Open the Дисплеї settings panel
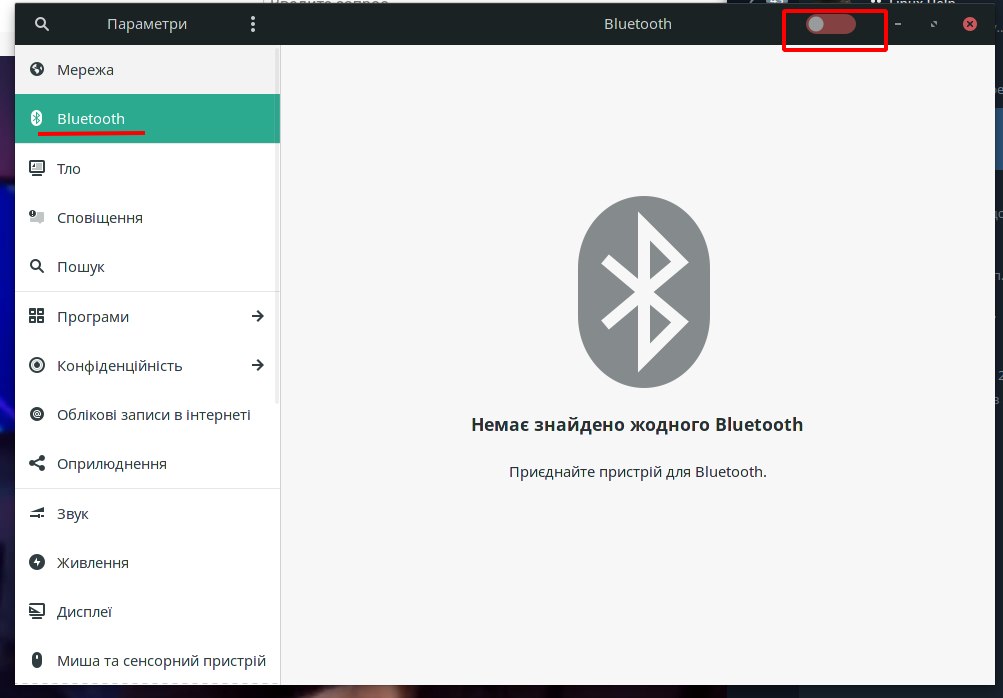 147,612
